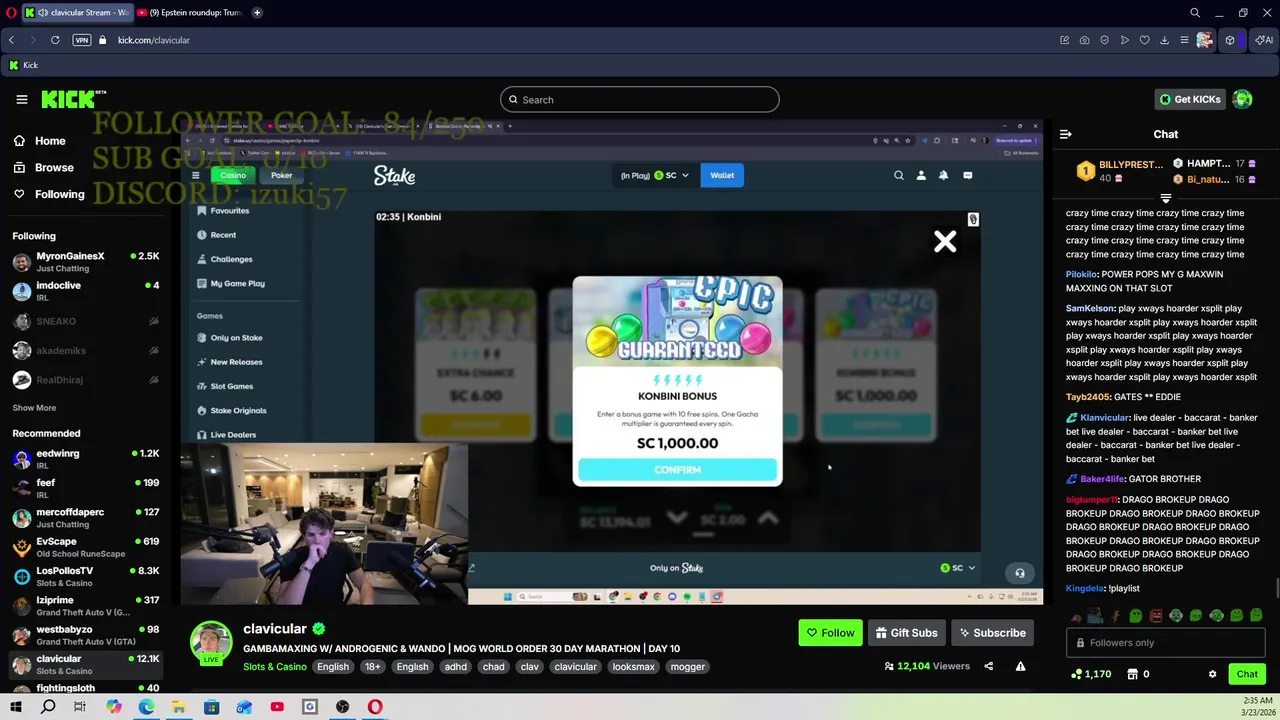Image resolution: width=1280 pixels, height=720 pixels.
Task: Go to the Following section
Action: click(59, 194)
